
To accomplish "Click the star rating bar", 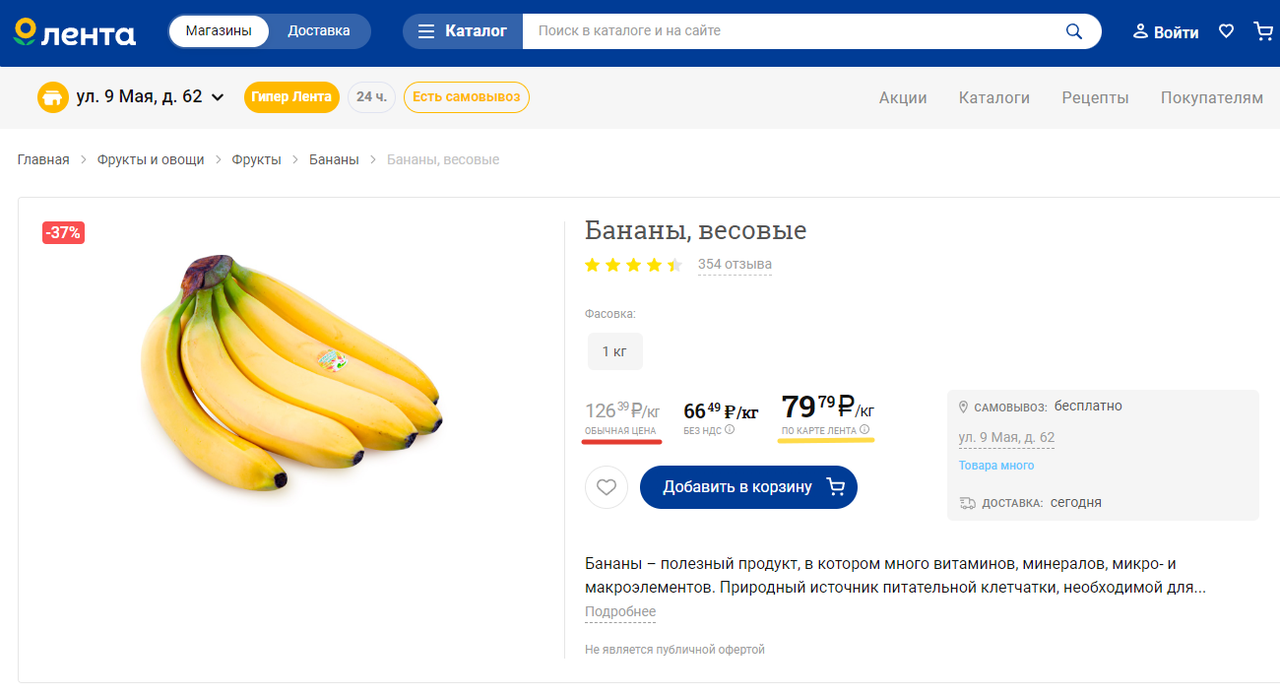I will (x=633, y=265).
